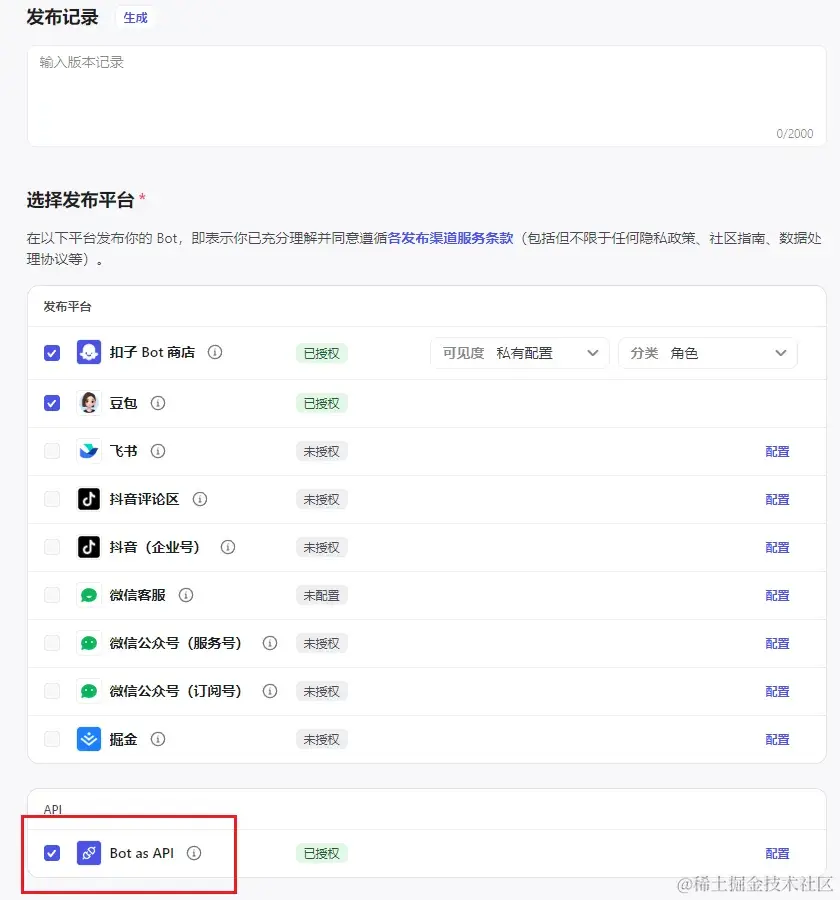Click the 选择发布平台 heading

point(80,200)
